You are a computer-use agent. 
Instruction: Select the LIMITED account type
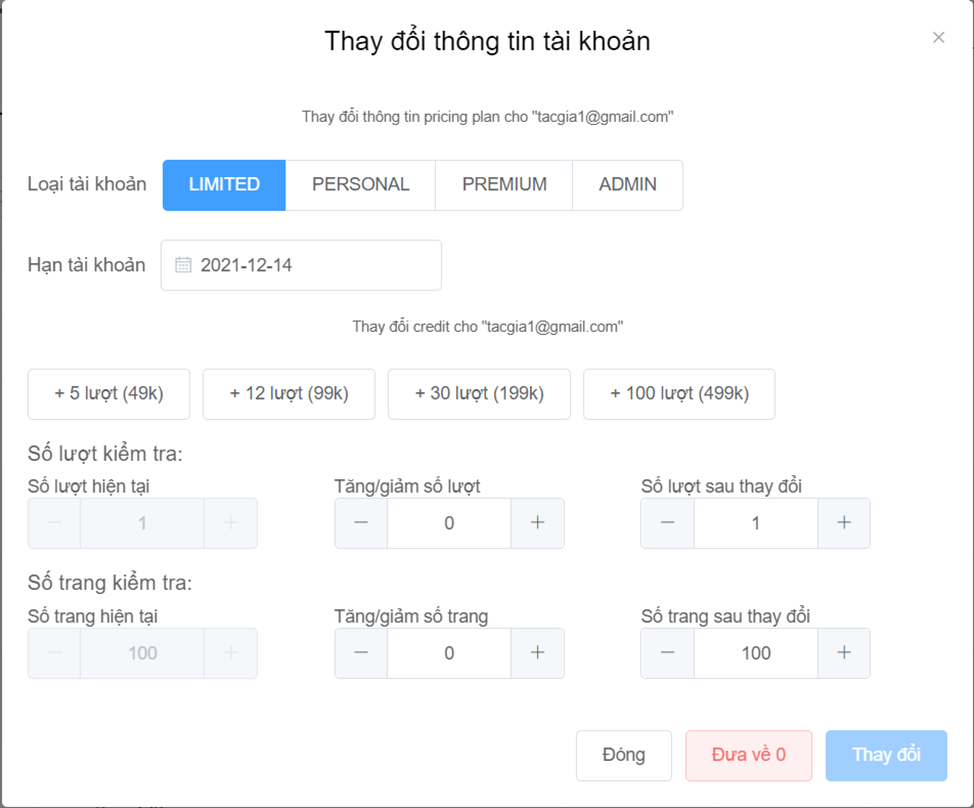(224, 185)
